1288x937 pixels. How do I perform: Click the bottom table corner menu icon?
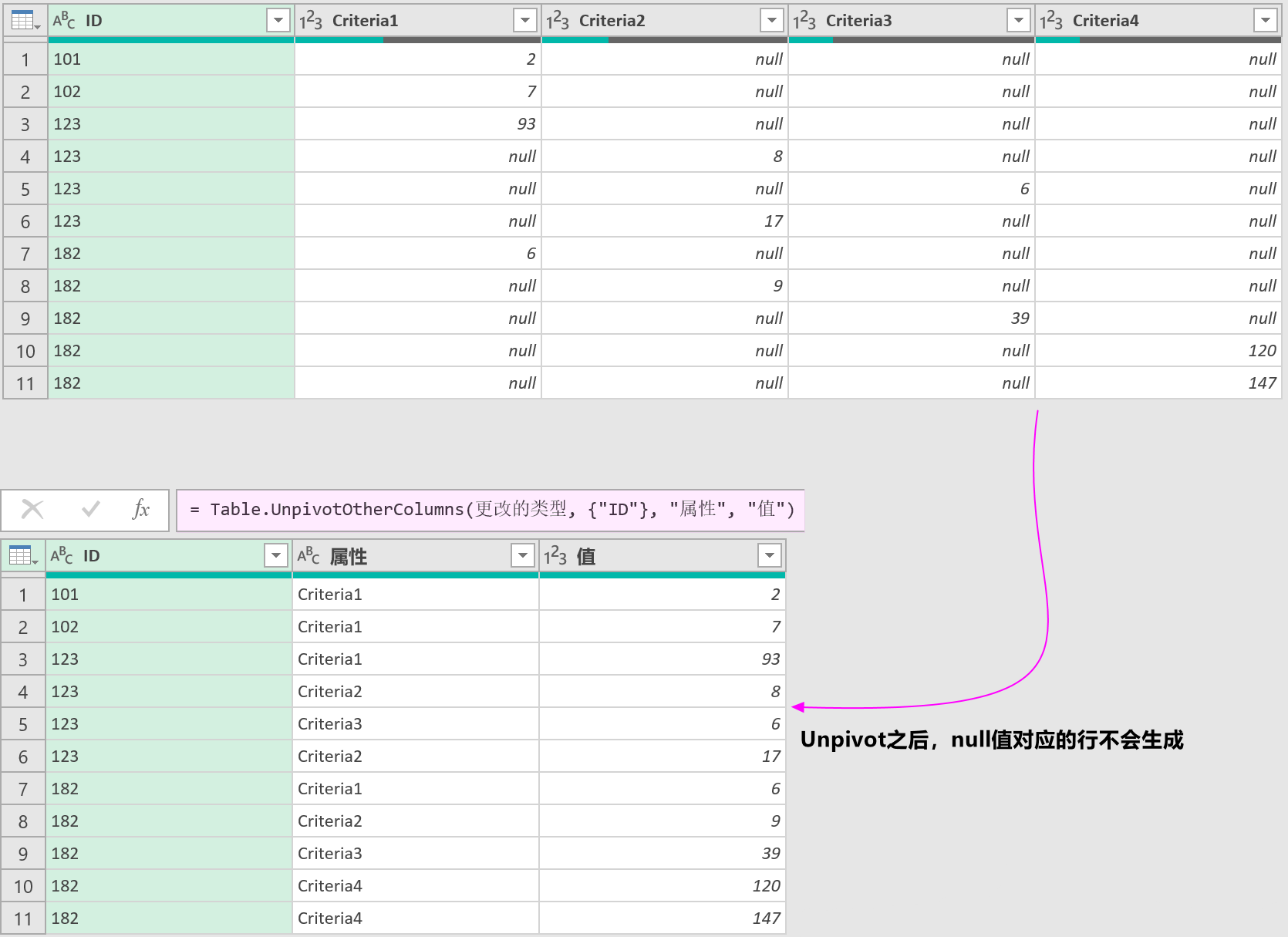[22, 555]
